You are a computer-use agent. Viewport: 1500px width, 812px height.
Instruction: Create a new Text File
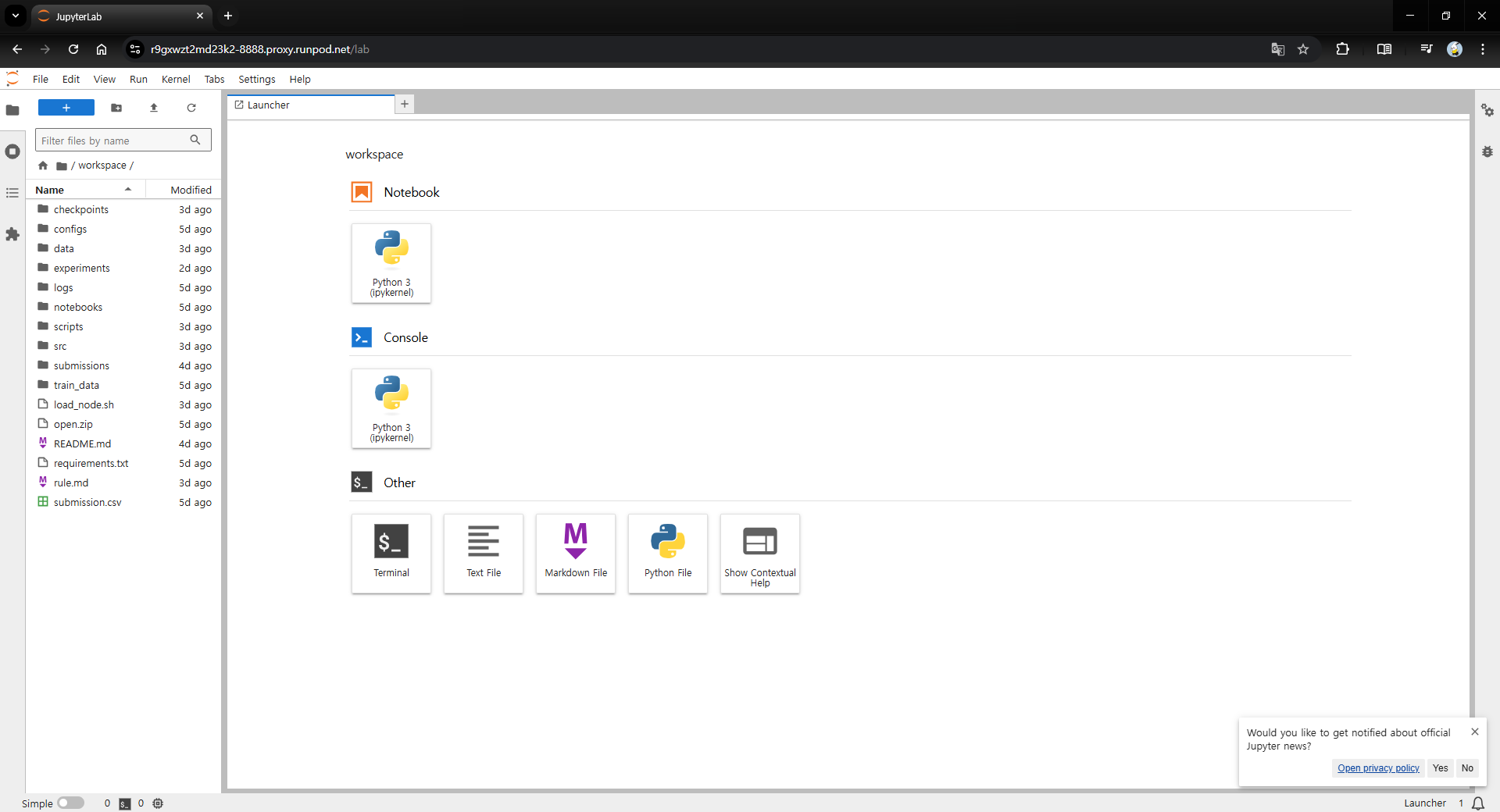tap(484, 554)
